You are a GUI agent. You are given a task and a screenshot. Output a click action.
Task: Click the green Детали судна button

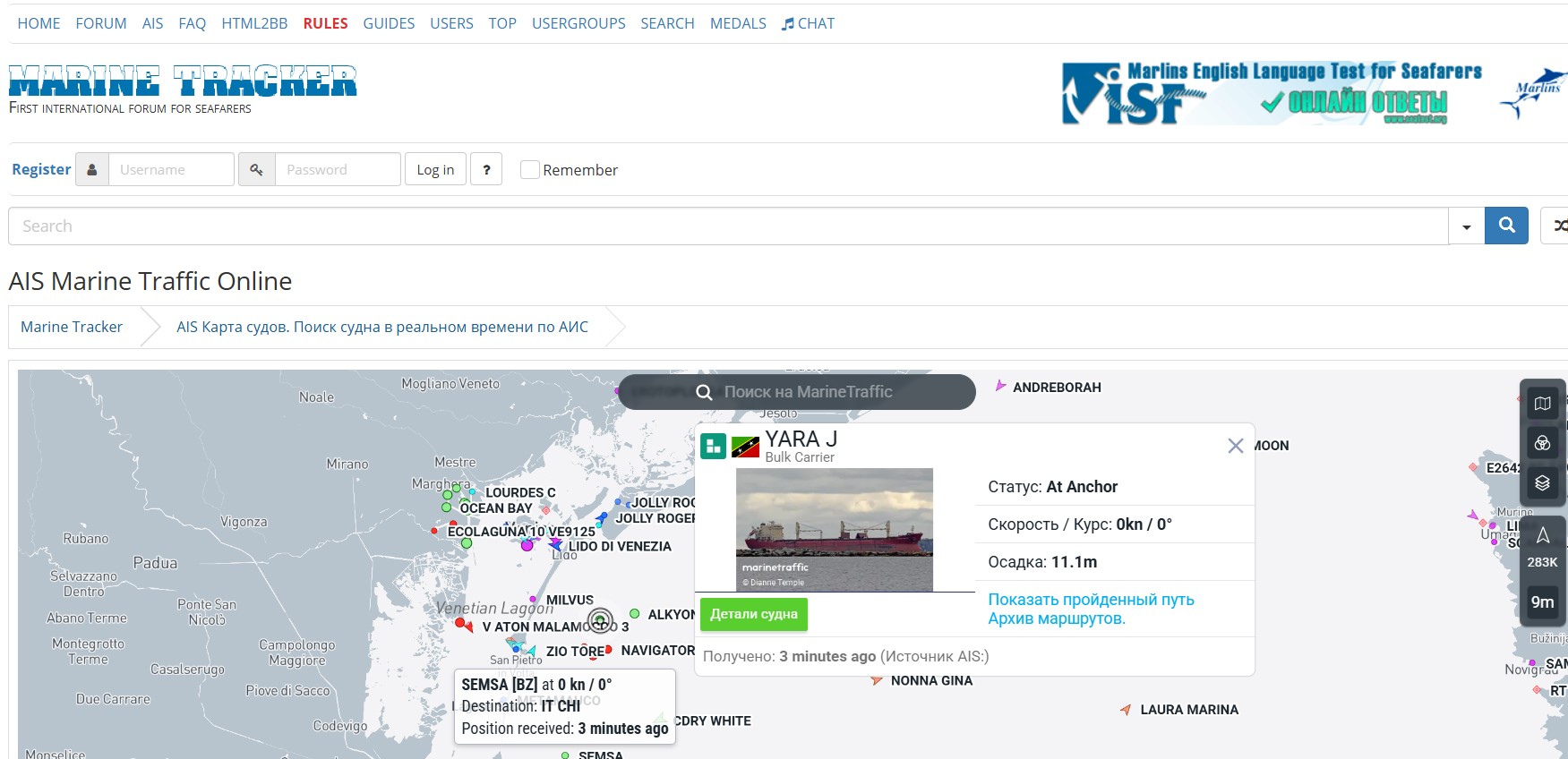click(754, 614)
